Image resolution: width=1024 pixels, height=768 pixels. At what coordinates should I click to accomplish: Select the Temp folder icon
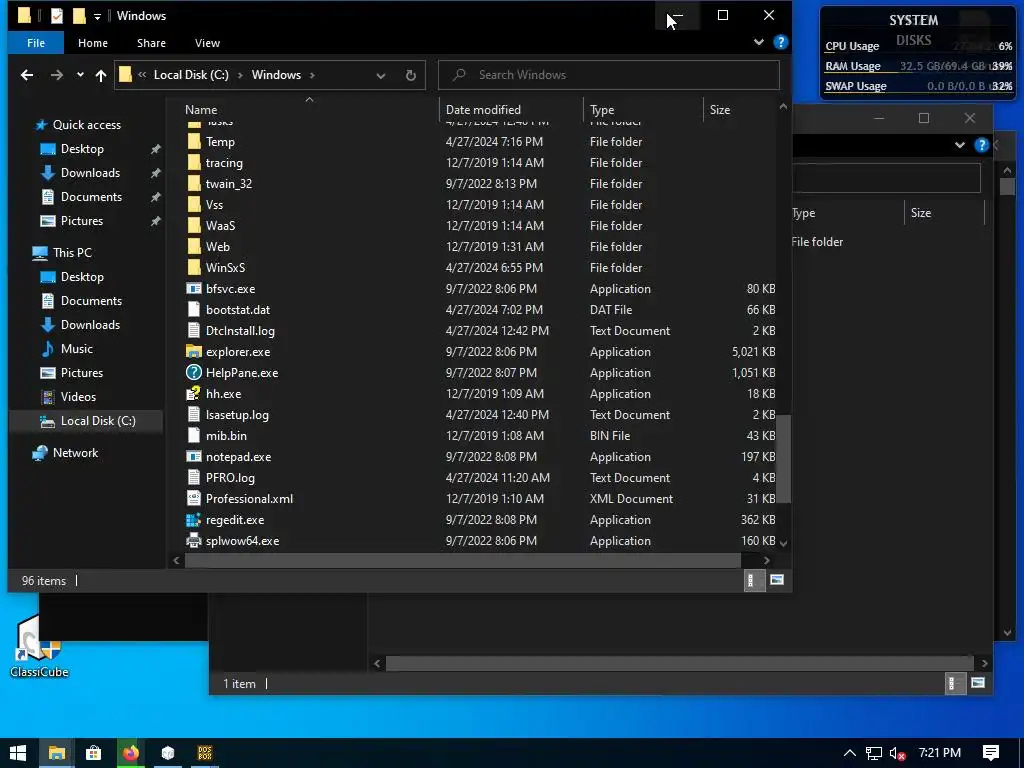[193, 142]
